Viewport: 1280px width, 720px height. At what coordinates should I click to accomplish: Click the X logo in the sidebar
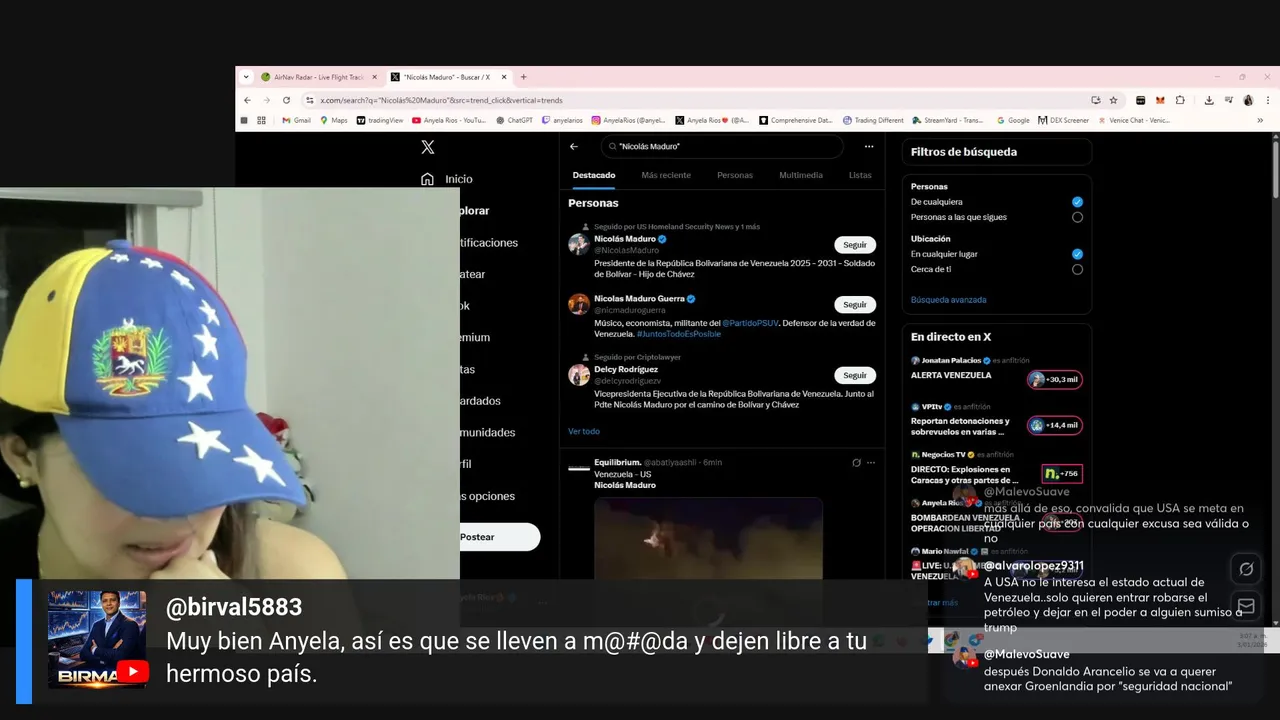pyautogui.click(x=428, y=147)
